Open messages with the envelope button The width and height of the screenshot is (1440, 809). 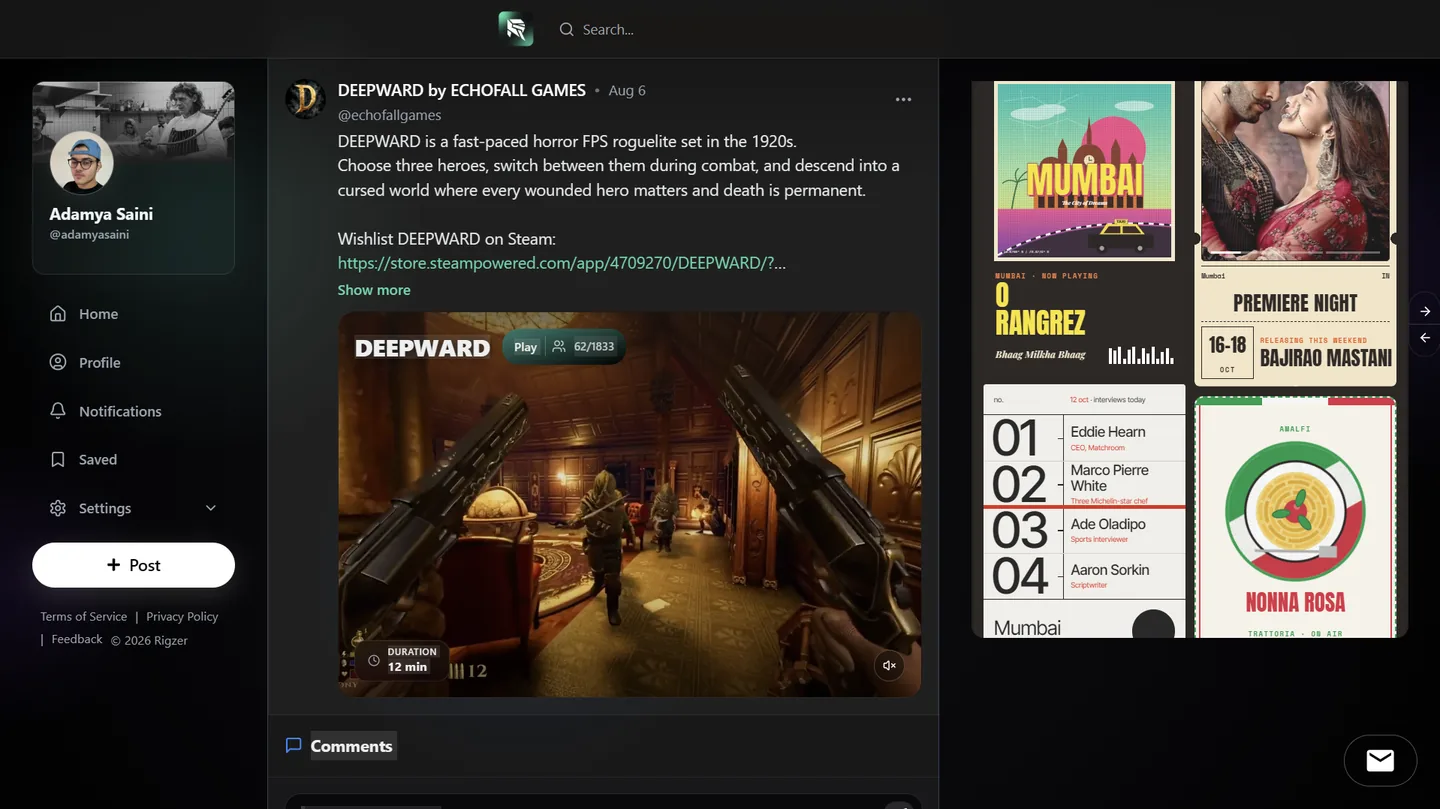coord(1380,761)
